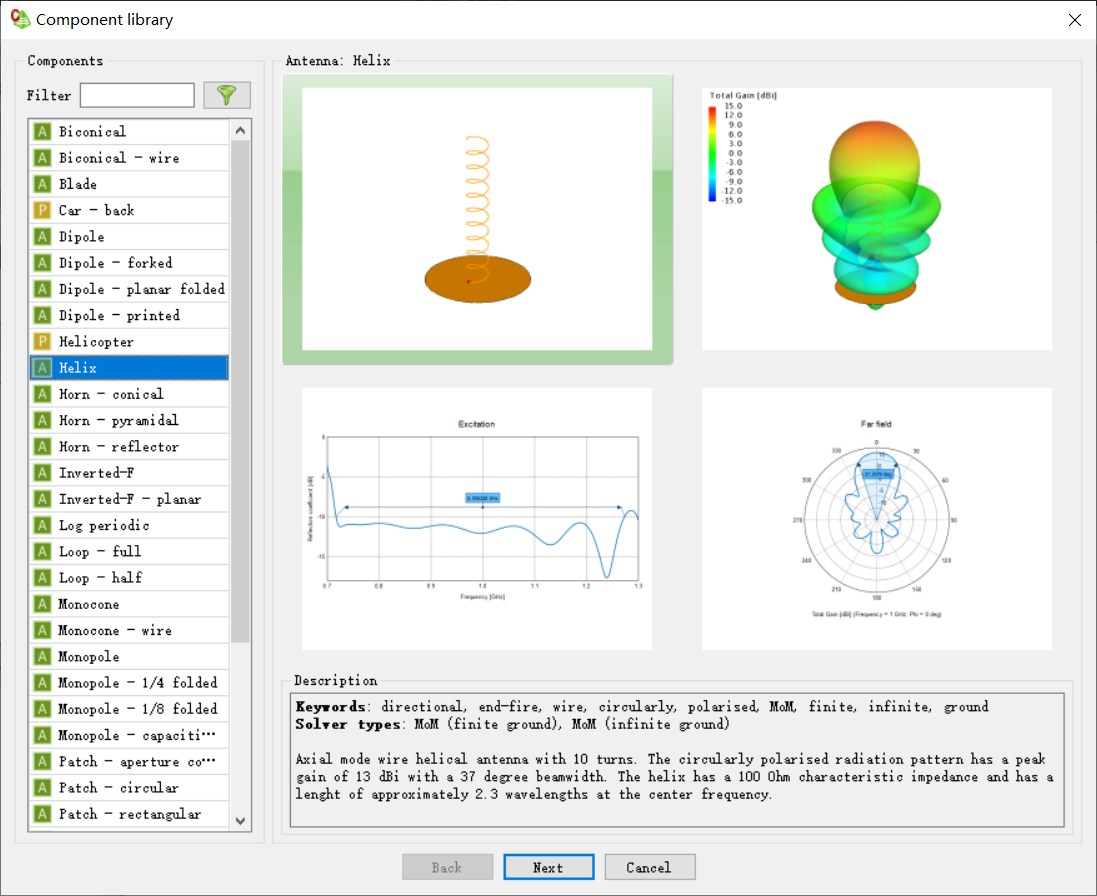
Task: Pick the Patch - aperture coupled entry
Action: pos(129,761)
